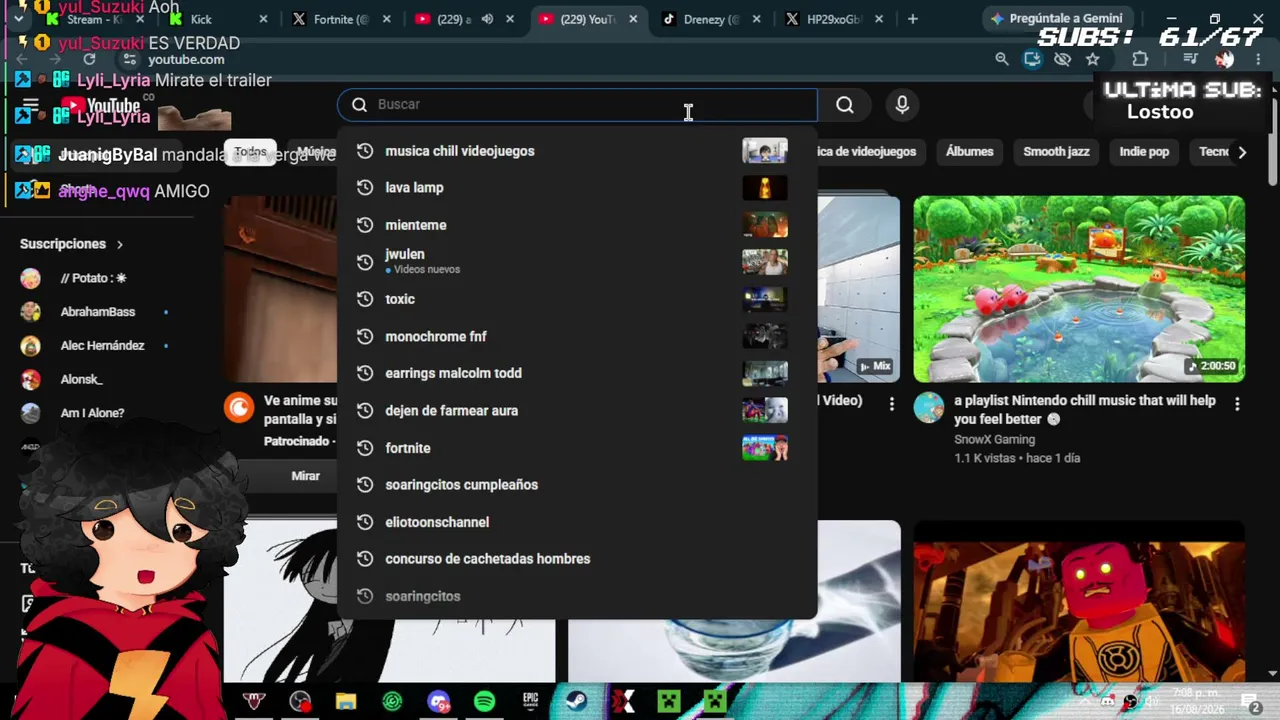
Task: Launch Epic Games from the taskbar
Action: [530, 702]
